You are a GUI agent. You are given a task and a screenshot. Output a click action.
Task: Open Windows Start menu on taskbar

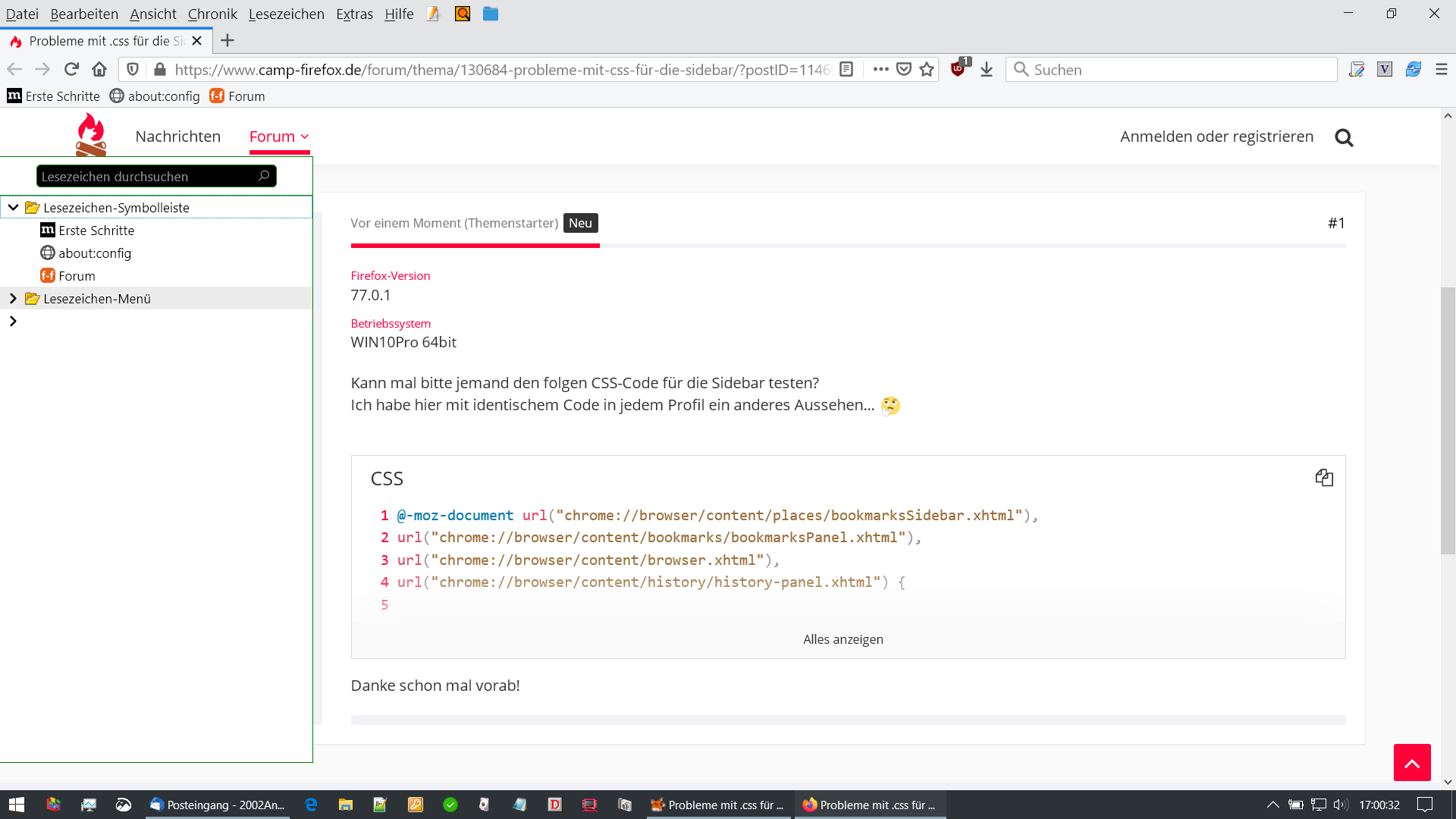[x=17, y=805]
